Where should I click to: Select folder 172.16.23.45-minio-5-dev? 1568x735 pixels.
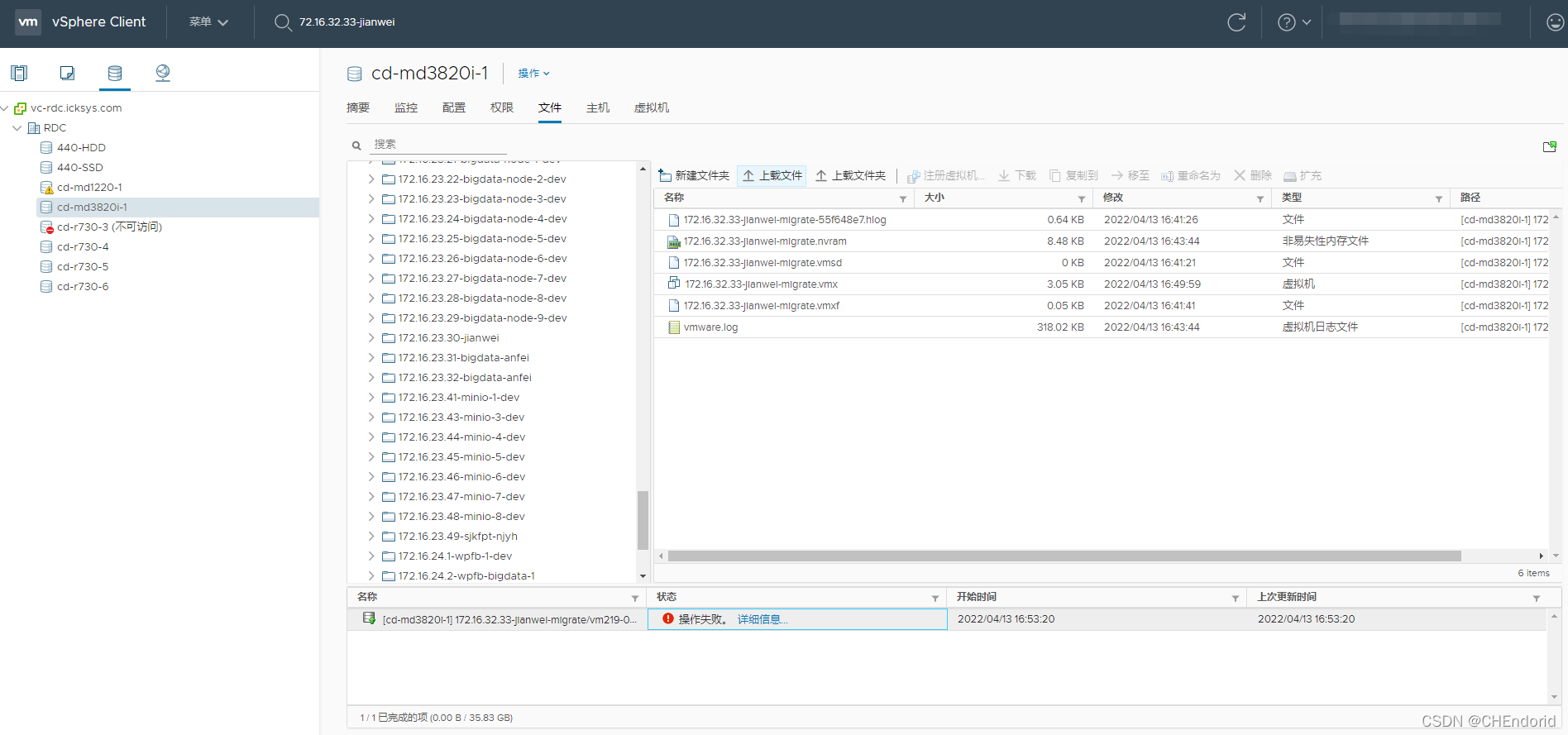[461, 457]
